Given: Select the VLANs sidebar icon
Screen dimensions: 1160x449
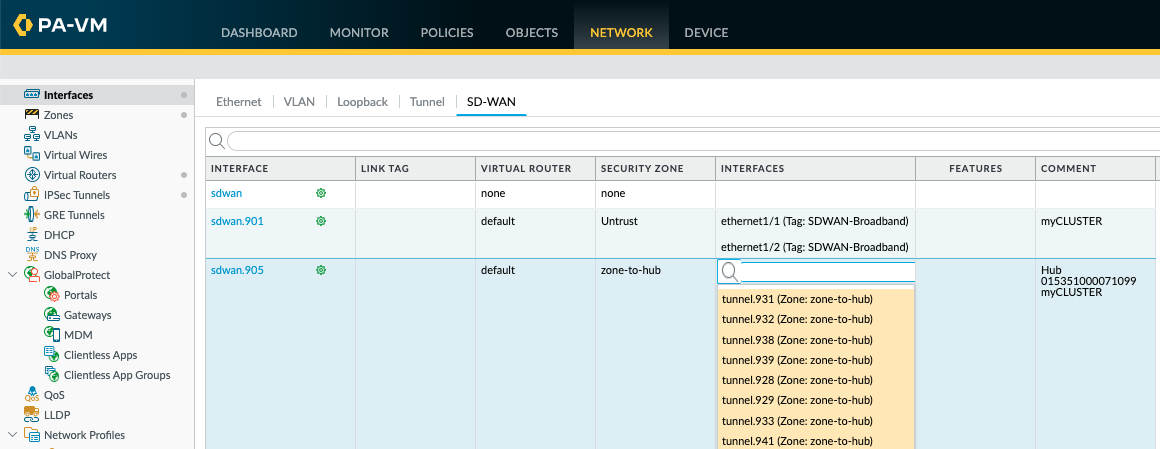Looking at the screenshot, I should 31,135.
